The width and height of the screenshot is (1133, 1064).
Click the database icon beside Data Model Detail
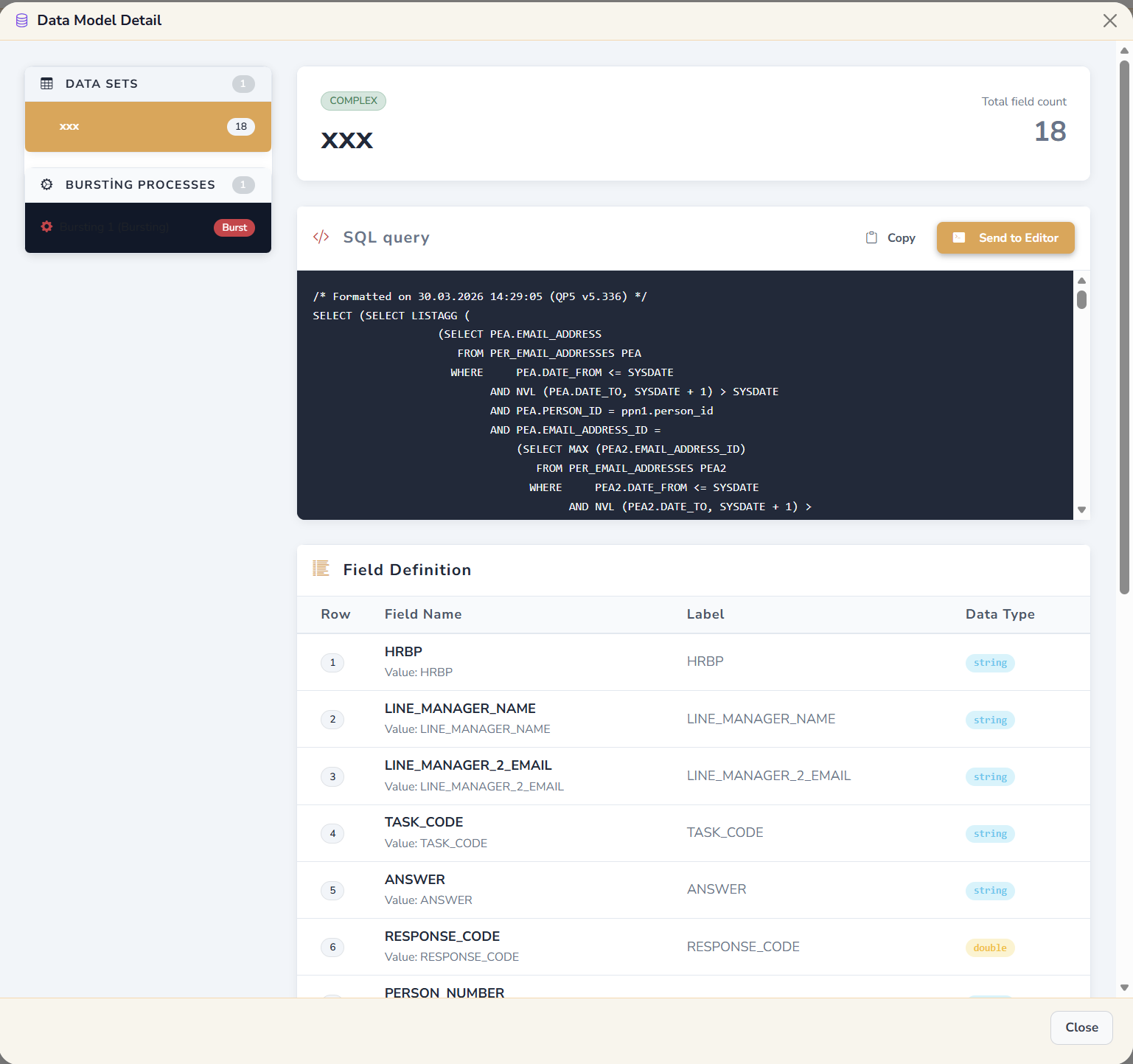22,21
